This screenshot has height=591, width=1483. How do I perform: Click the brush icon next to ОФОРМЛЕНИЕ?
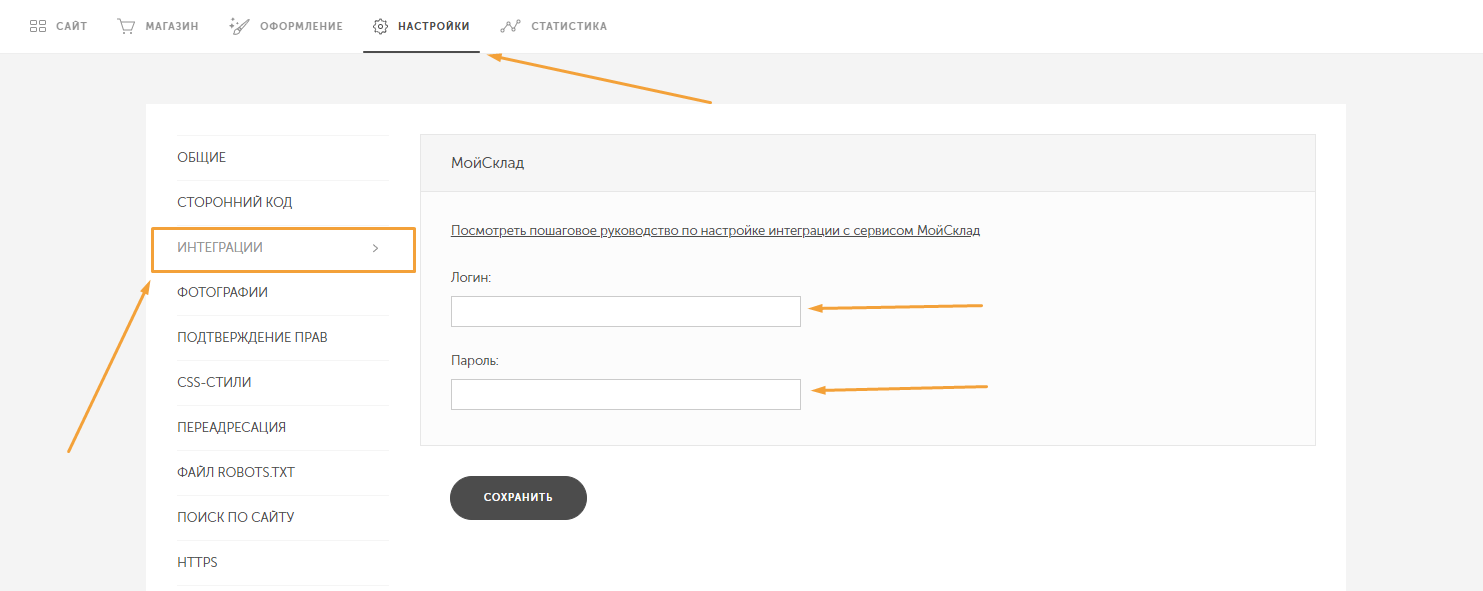click(238, 26)
